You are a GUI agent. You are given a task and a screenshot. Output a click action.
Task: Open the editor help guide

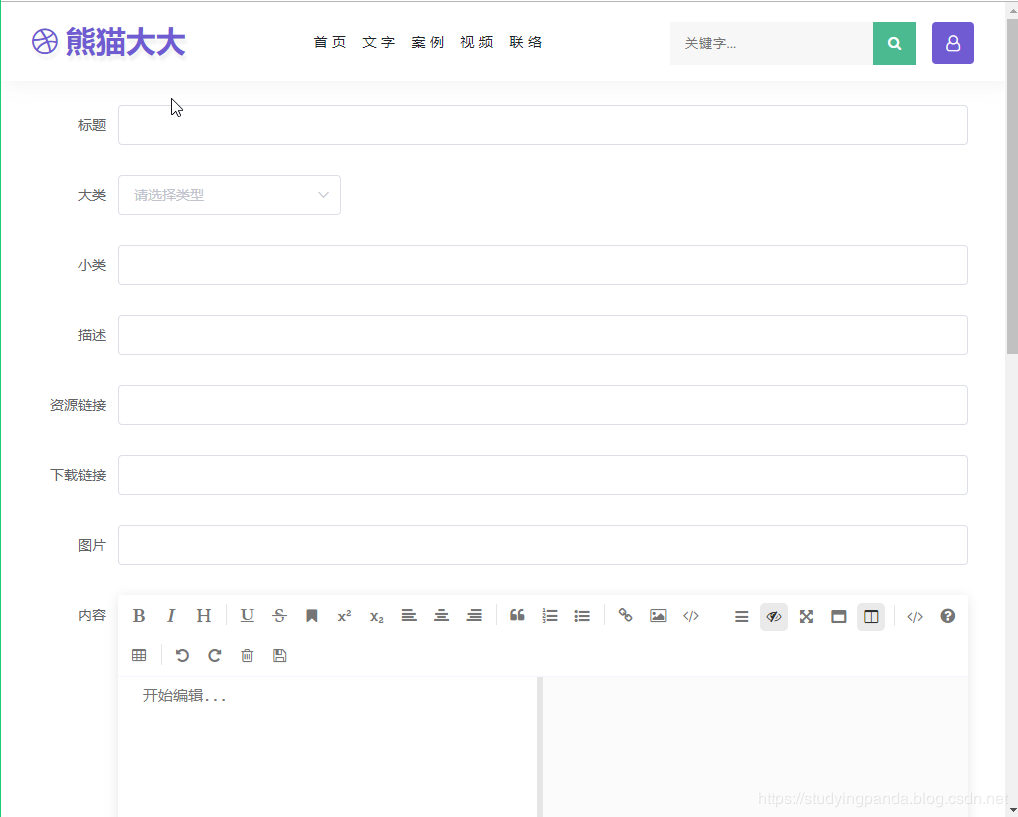click(x=947, y=615)
